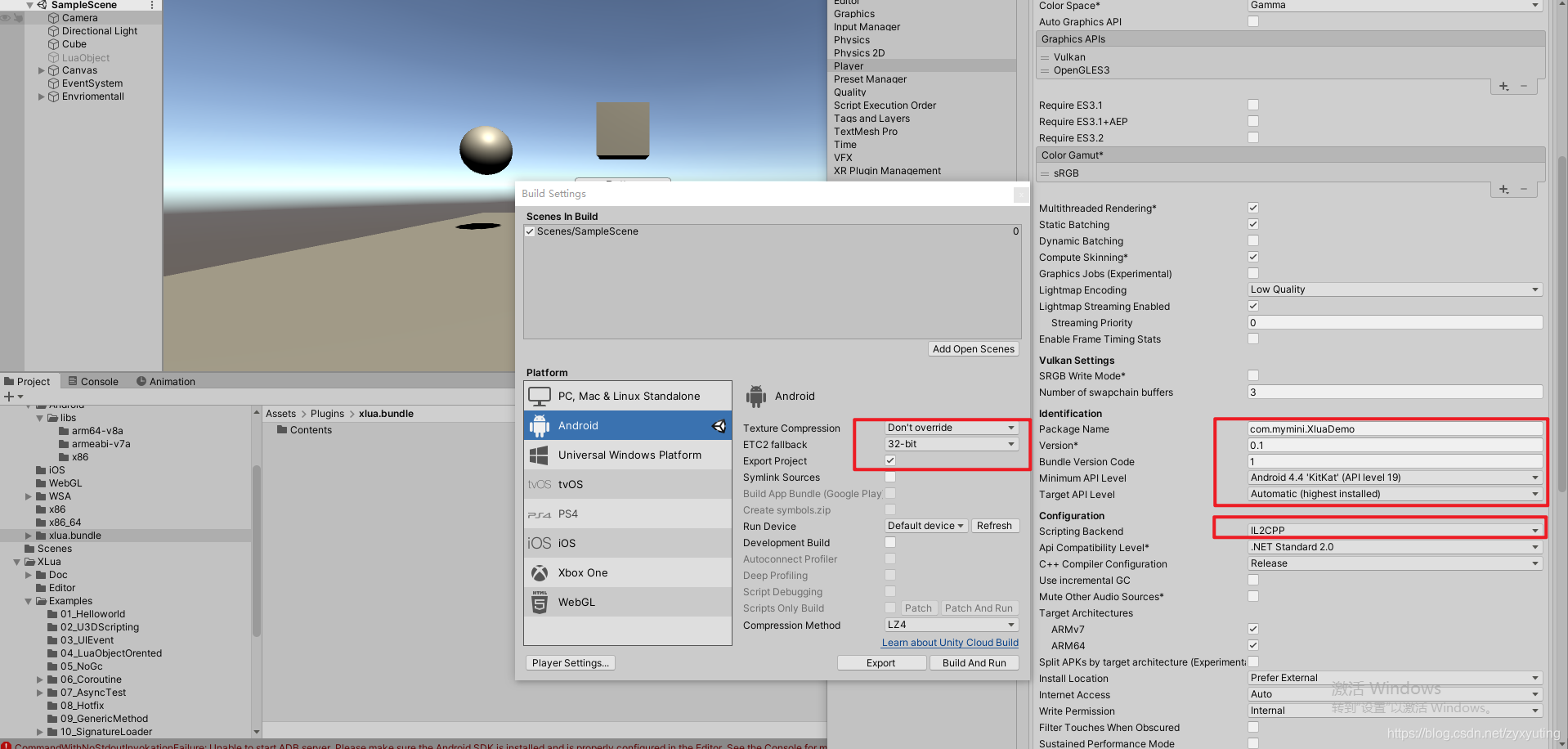Image resolution: width=1568 pixels, height=749 pixels.
Task: Click the Player Settings... button
Action: coord(571,663)
